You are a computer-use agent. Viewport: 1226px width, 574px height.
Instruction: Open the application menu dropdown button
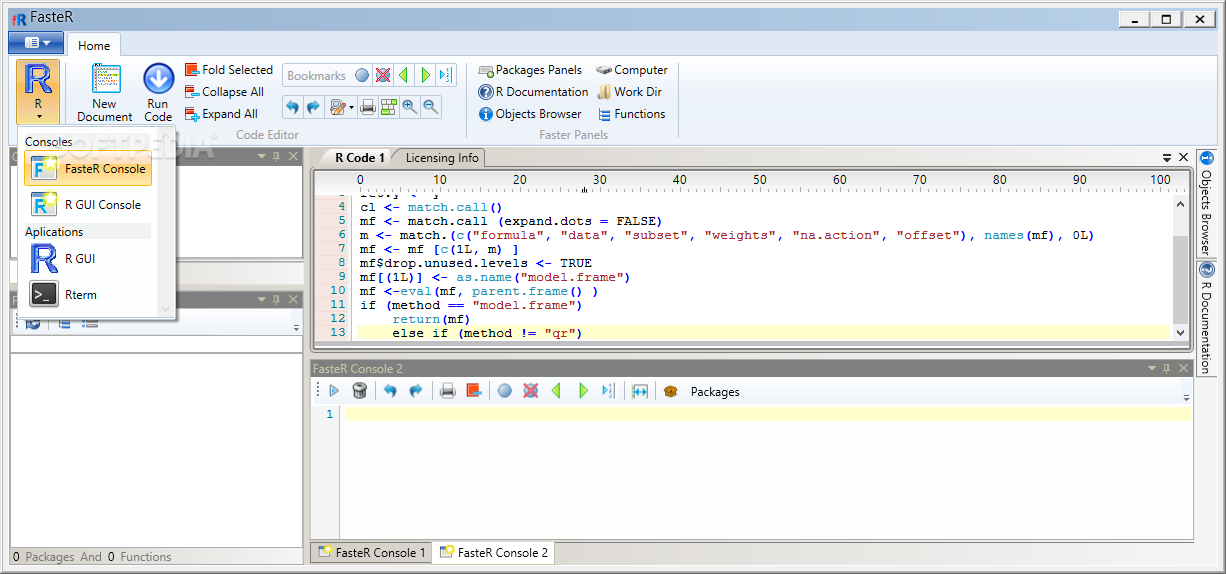[36, 42]
